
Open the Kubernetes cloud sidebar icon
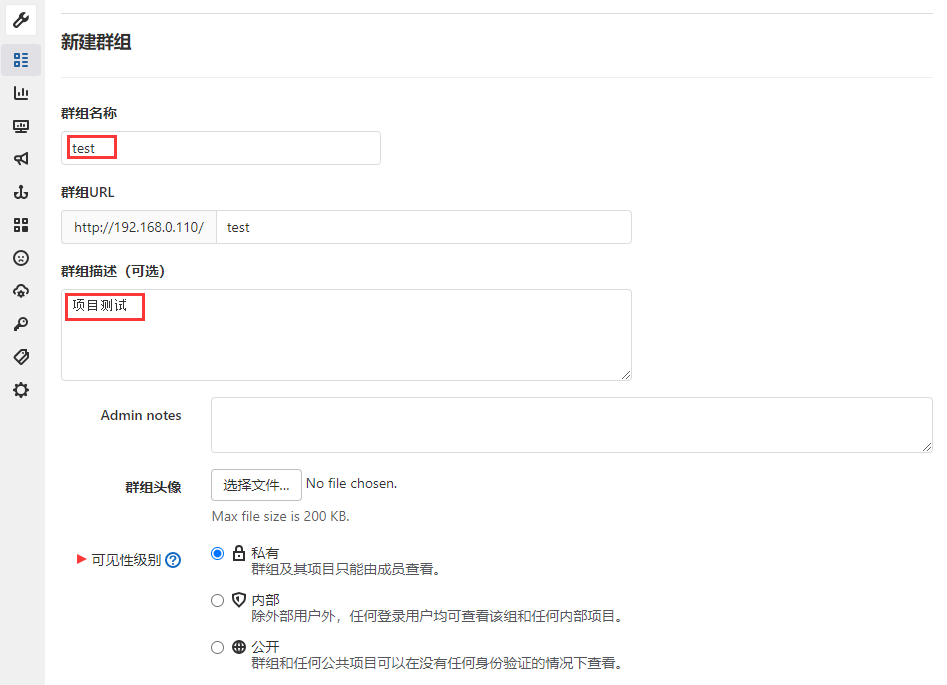(x=21, y=291)
